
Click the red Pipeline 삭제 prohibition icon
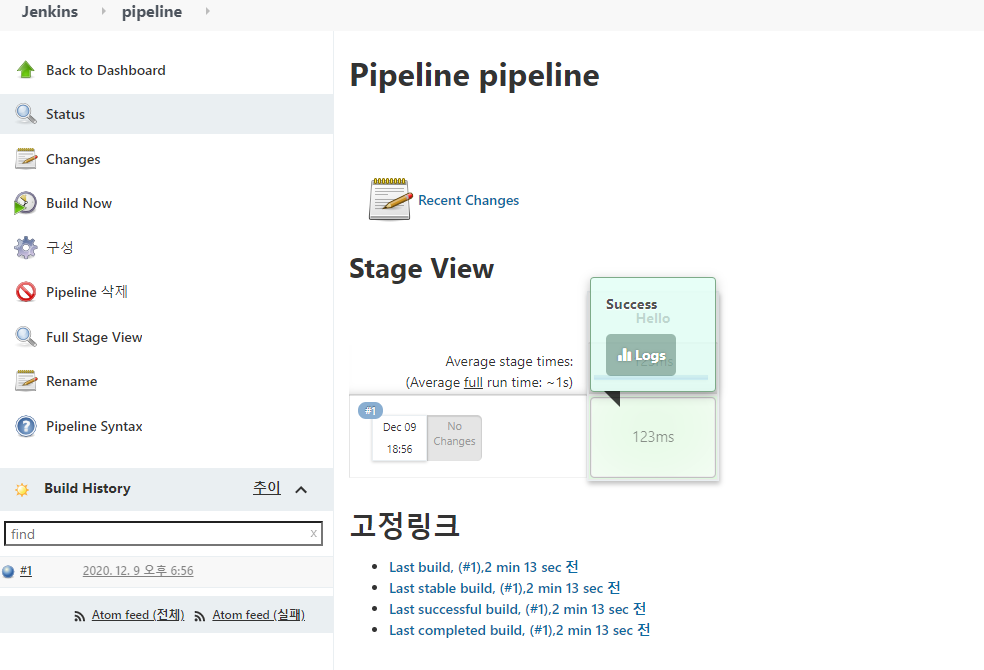point(26,292)
